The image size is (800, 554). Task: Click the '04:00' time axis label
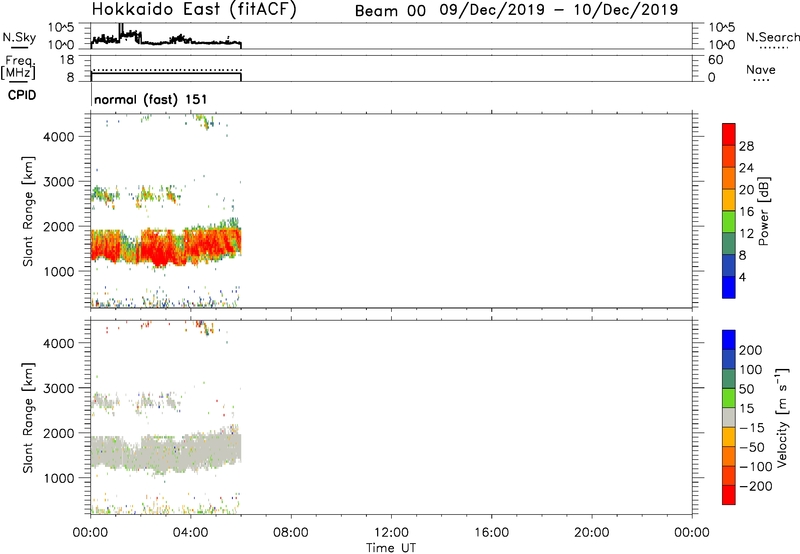click(190, 533)
